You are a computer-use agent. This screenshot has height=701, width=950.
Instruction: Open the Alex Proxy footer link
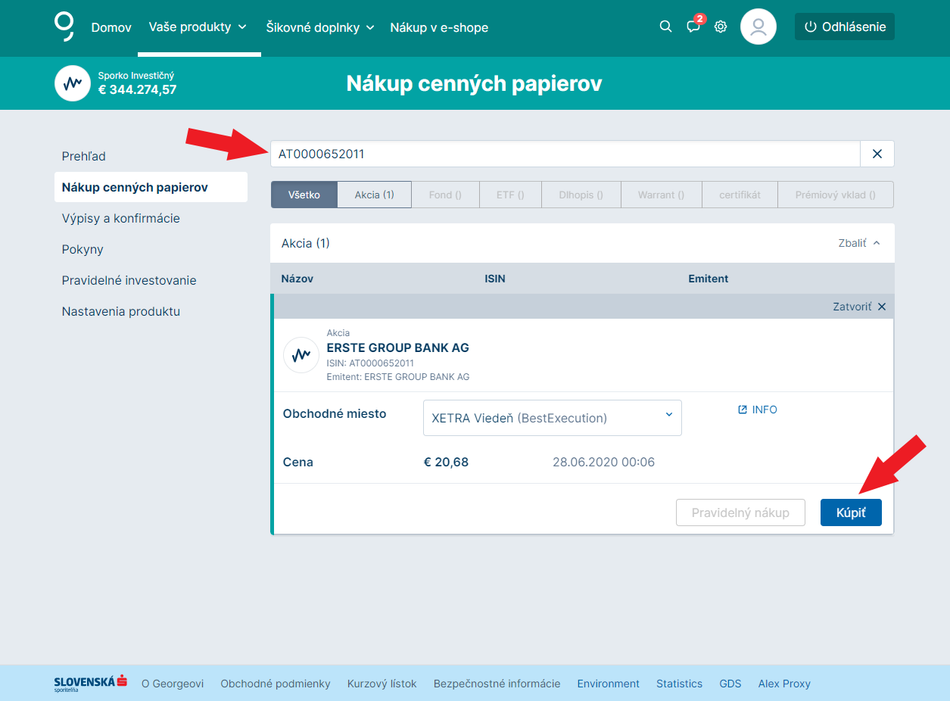[784, 683]
